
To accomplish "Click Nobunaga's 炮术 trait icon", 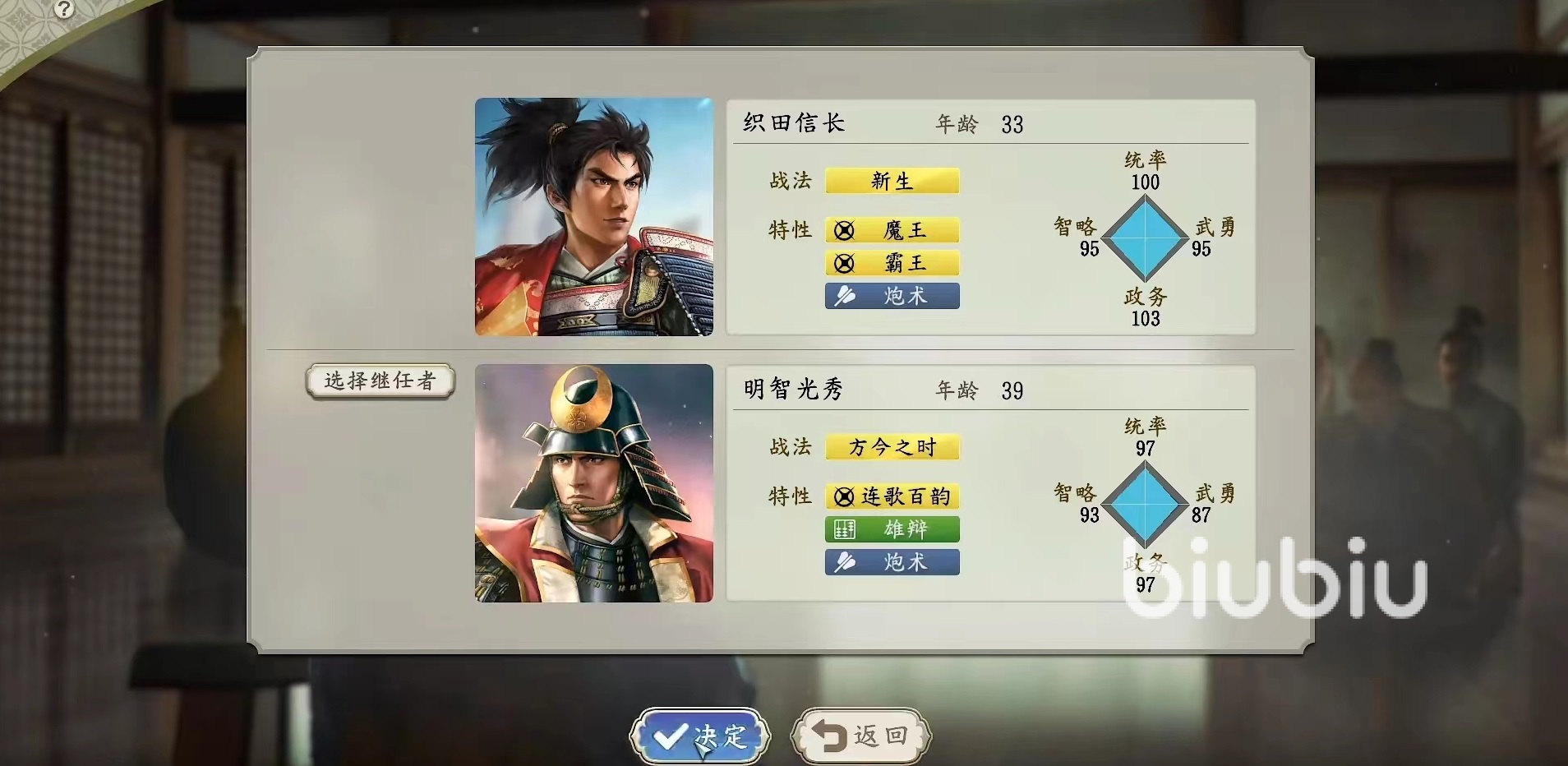I will 844,296.
